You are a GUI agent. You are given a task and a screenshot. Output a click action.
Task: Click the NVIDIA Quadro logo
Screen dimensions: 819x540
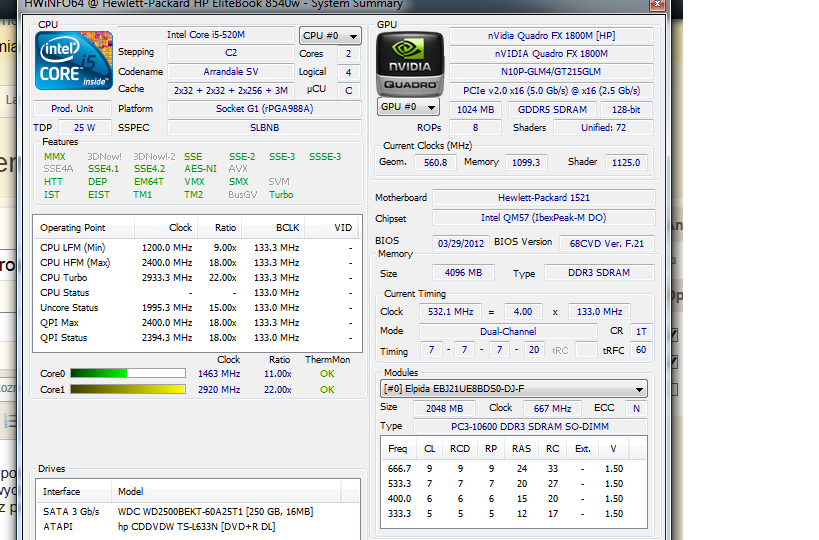[410, 63]
